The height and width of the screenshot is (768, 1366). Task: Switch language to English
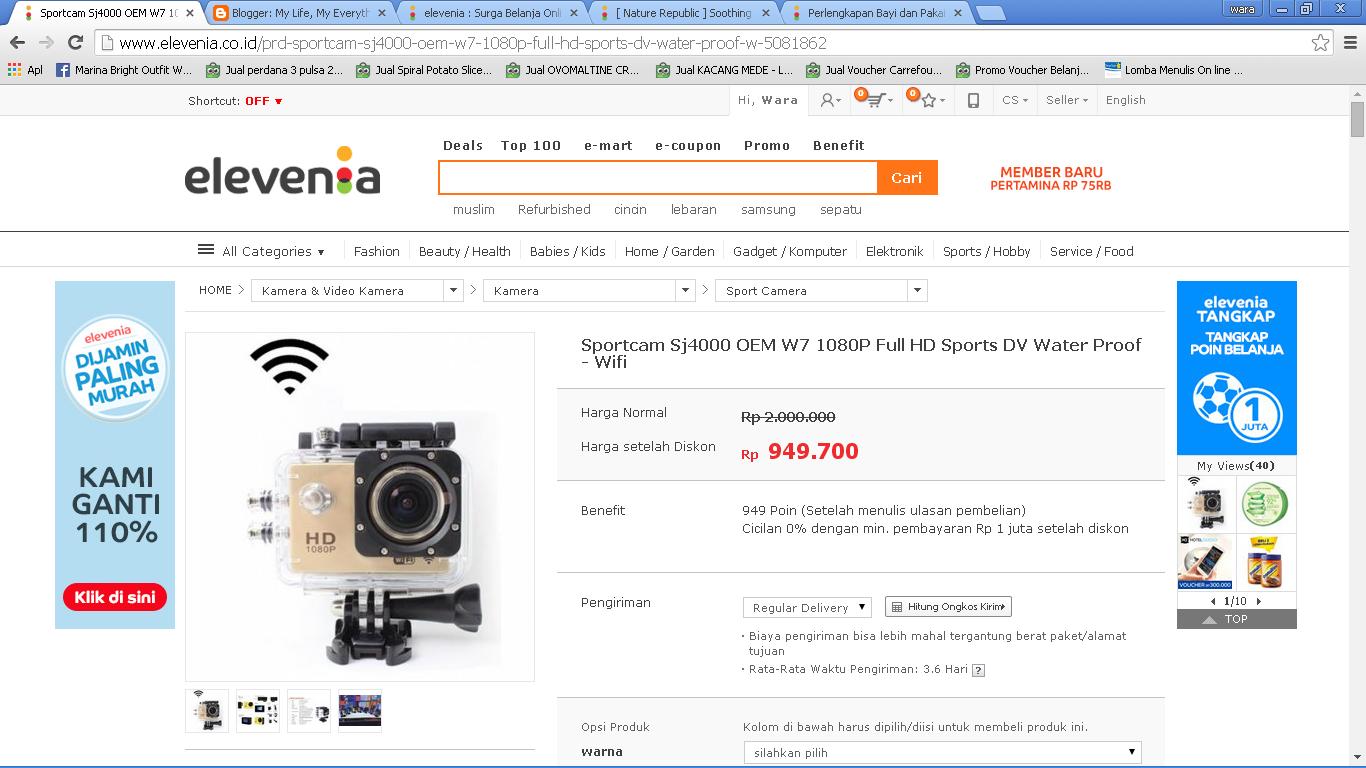point(1126,100)
